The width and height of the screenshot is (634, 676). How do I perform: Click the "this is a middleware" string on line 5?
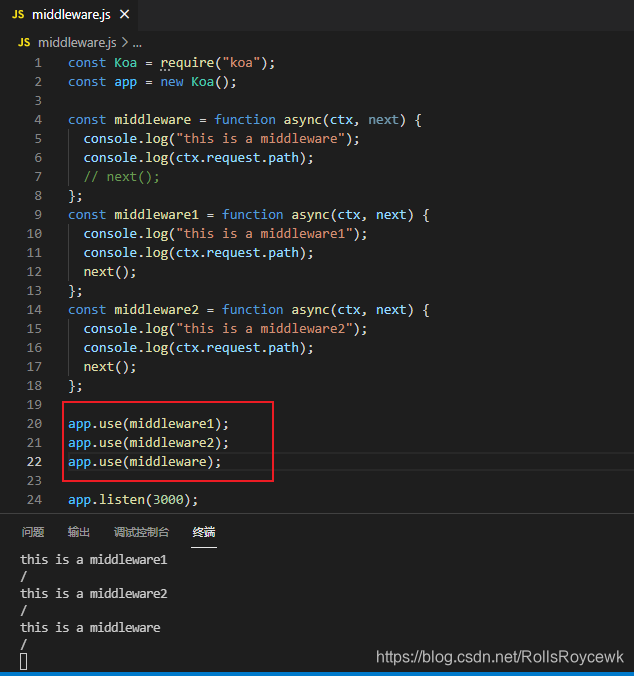coord(263,139)
